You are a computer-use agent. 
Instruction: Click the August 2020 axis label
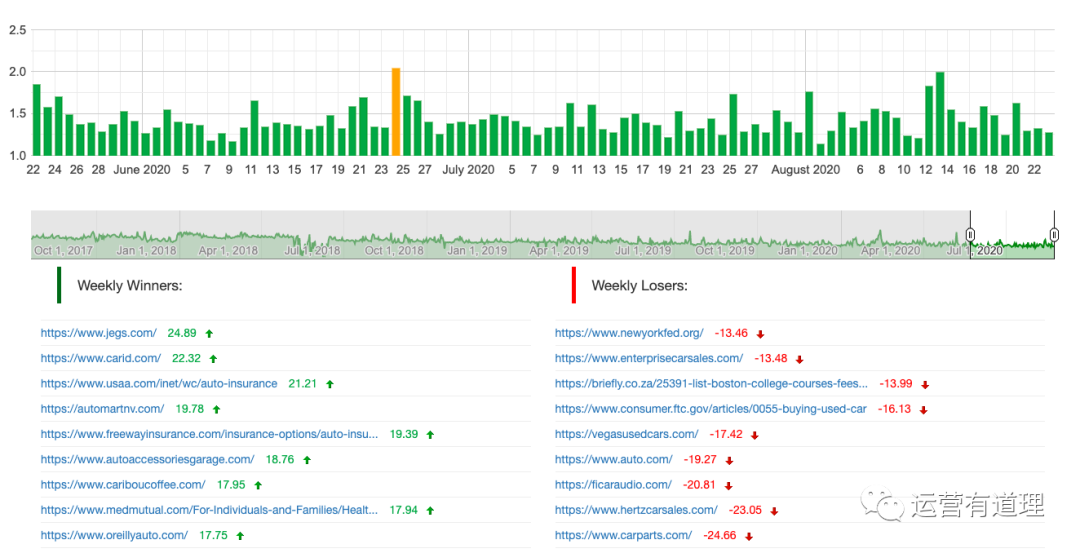806,169
